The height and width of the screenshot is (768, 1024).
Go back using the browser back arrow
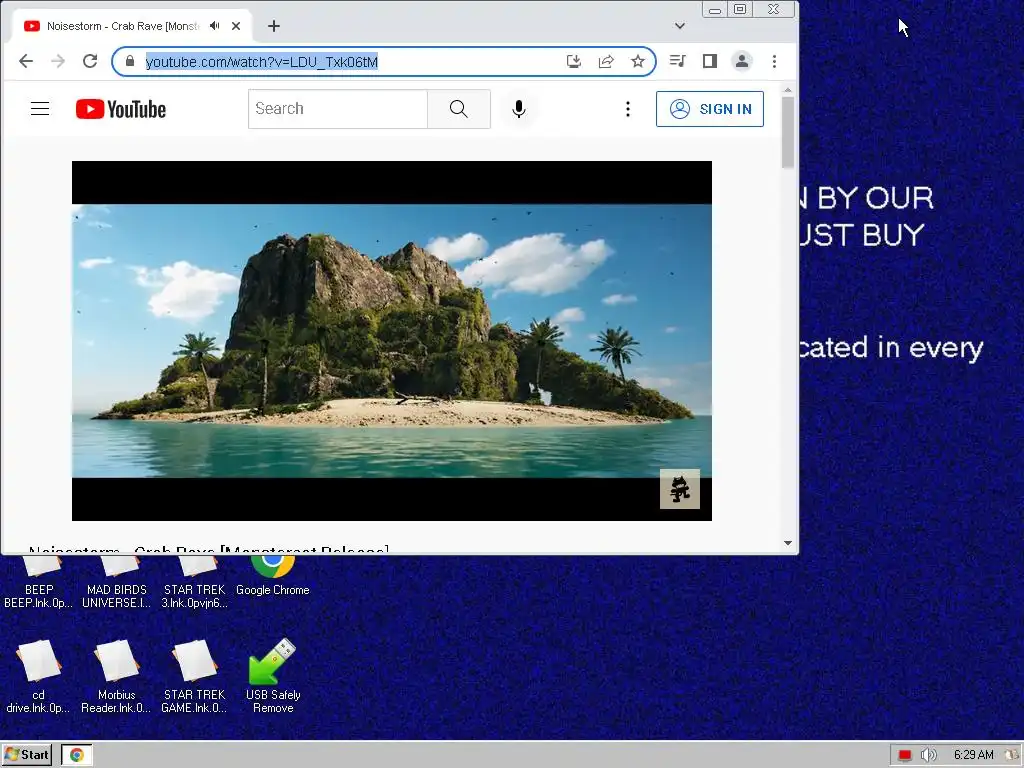(25, 61)
